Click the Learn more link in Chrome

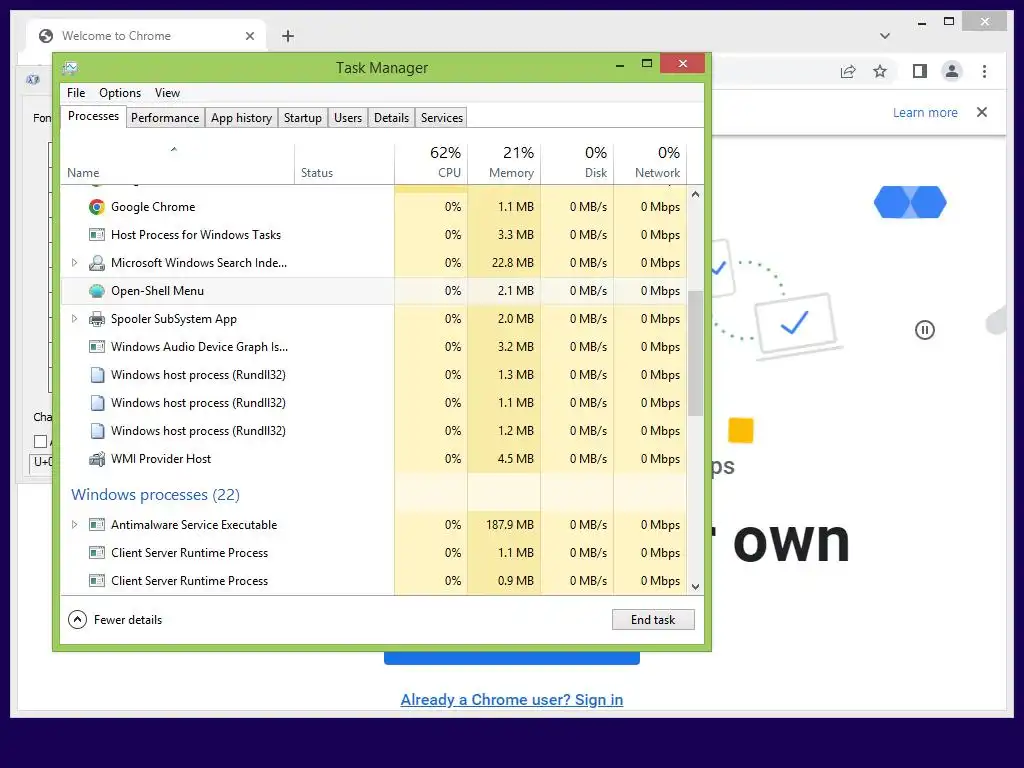[x=925, y=112]
